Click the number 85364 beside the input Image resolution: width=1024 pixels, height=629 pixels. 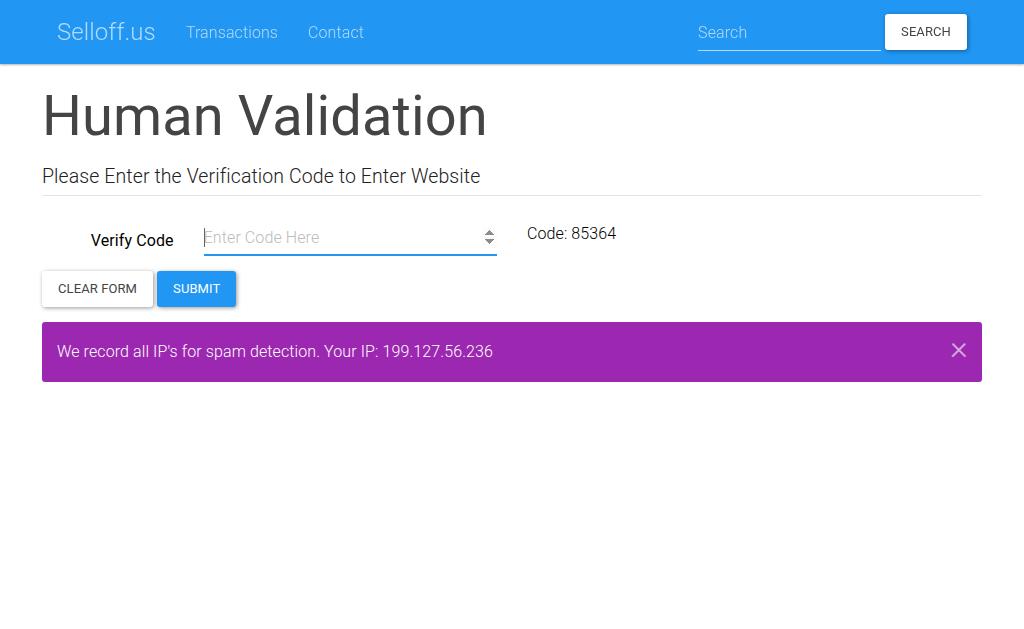(x=594, y=233)
